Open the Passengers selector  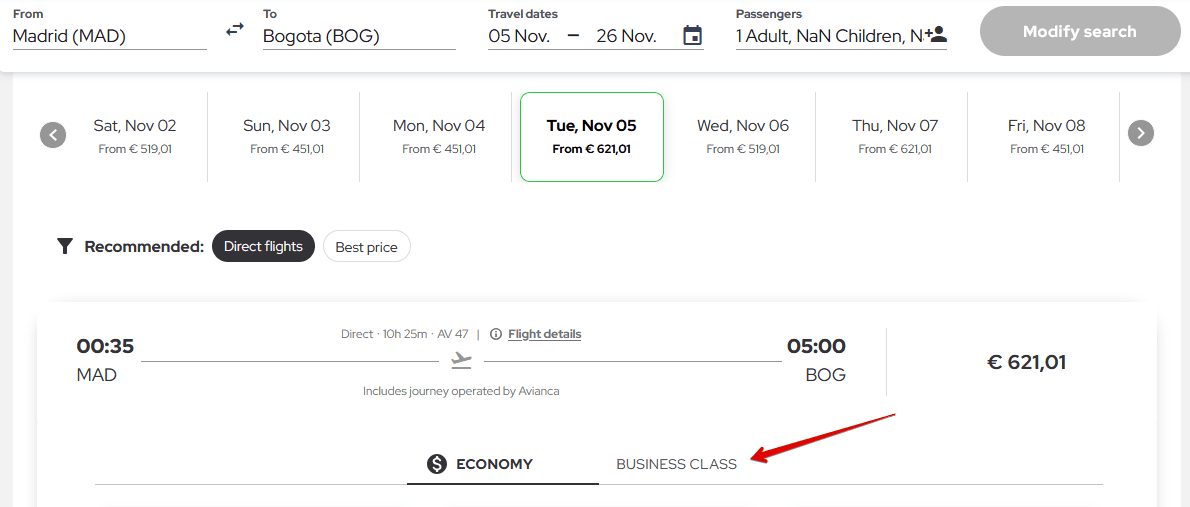pyautogui.click(x=828, y=36)
